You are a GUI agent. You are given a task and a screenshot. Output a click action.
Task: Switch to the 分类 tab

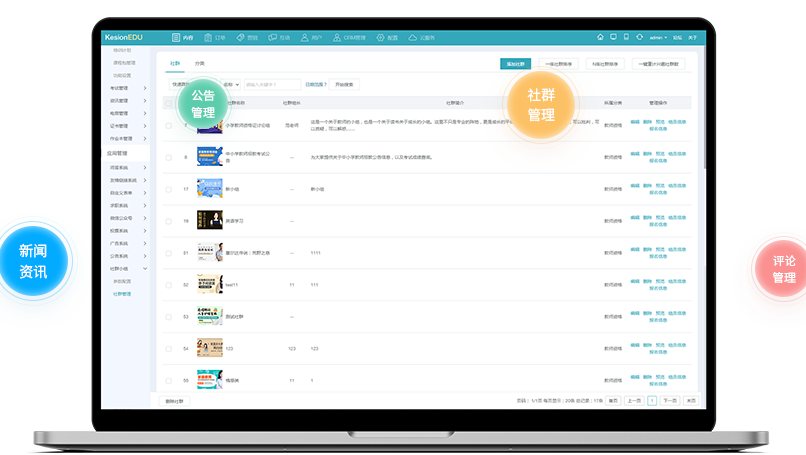point(200,63)
